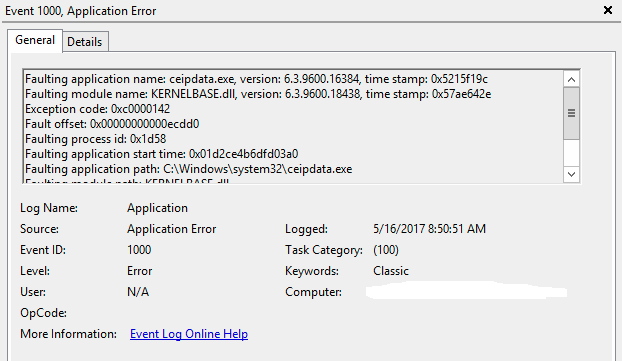Image resolution: width=622 pixels, height=361 pixels.
Task: Click the Source value Application Error
Action: 171,229
